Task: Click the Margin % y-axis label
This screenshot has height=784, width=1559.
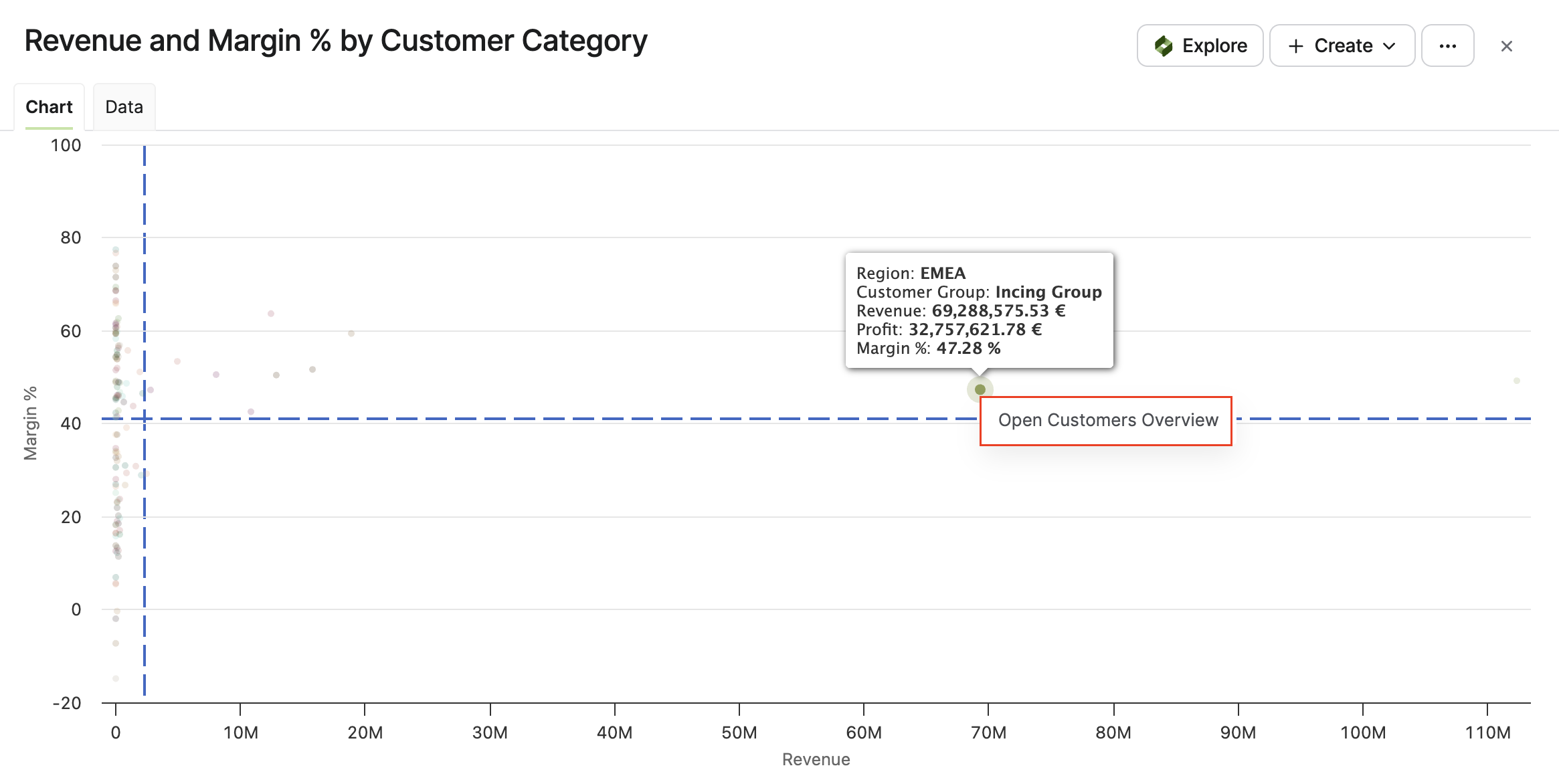Action: click(x=31, y=423)
